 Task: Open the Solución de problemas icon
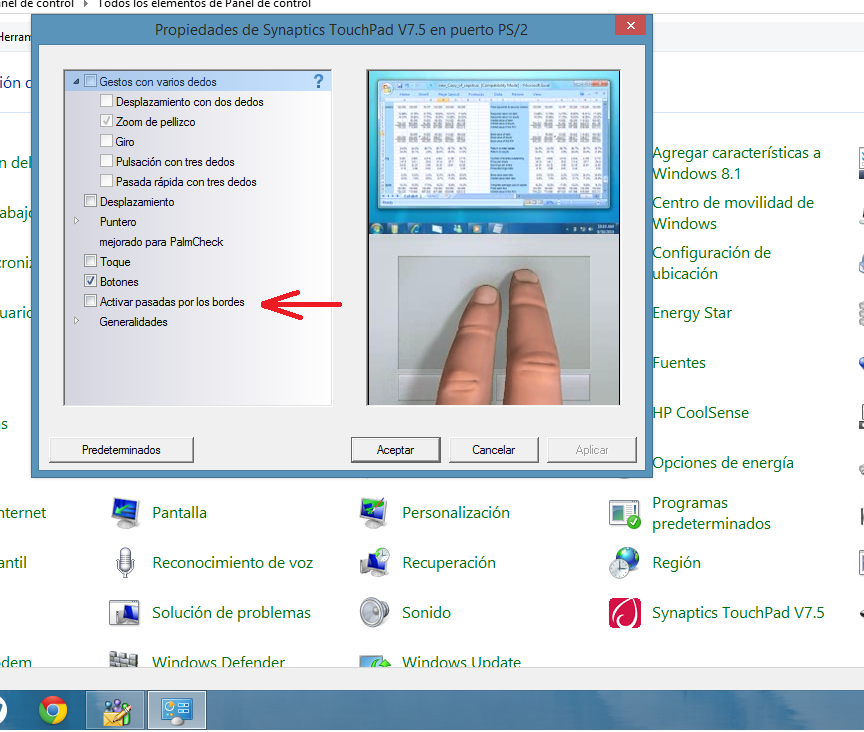124,612
